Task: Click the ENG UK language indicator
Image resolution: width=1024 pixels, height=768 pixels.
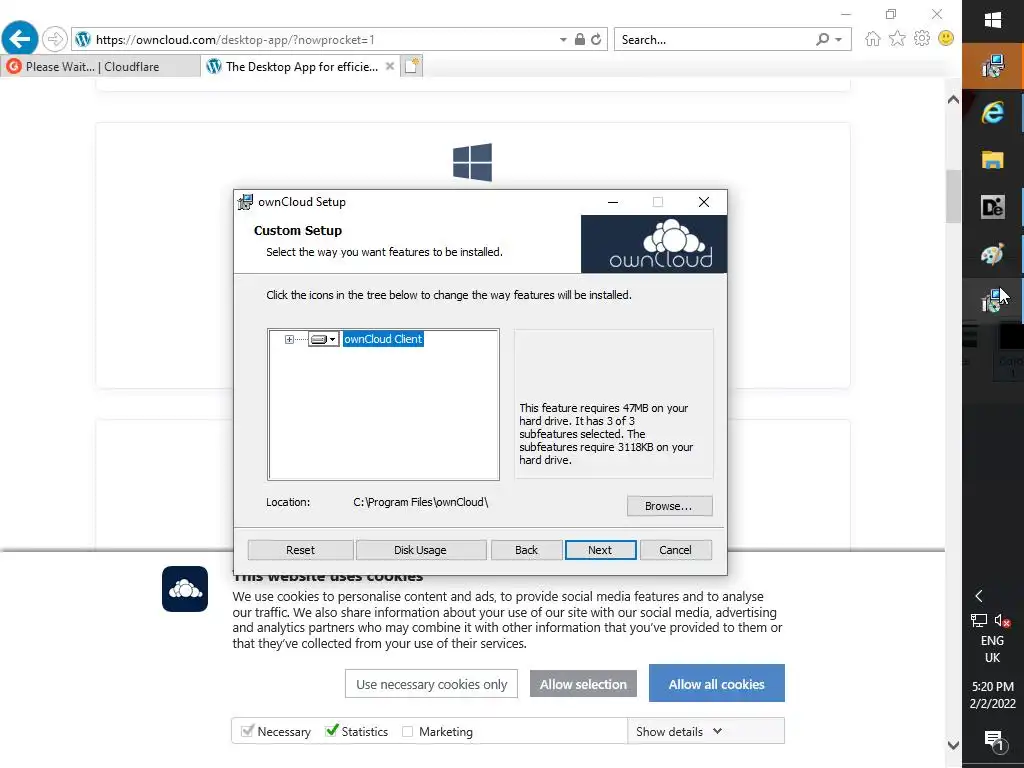Action: click(993, 649)
